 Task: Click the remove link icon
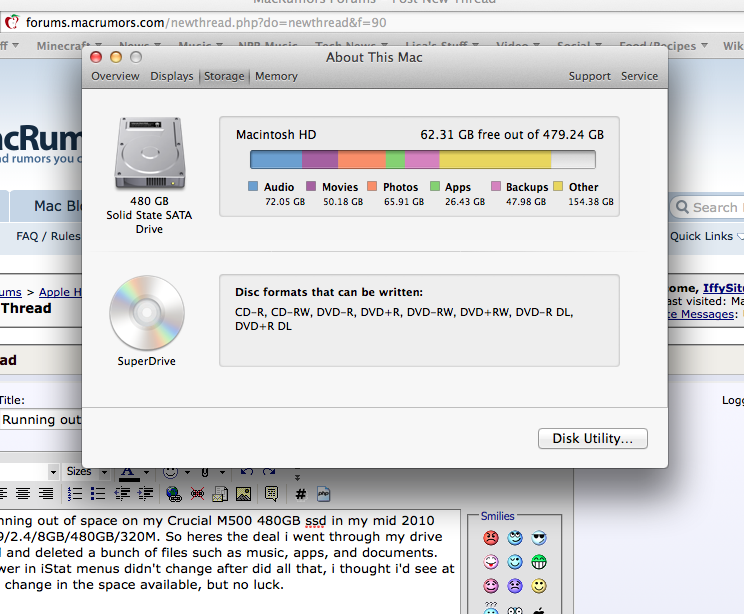pyautogui.click(x=197, y=494)
